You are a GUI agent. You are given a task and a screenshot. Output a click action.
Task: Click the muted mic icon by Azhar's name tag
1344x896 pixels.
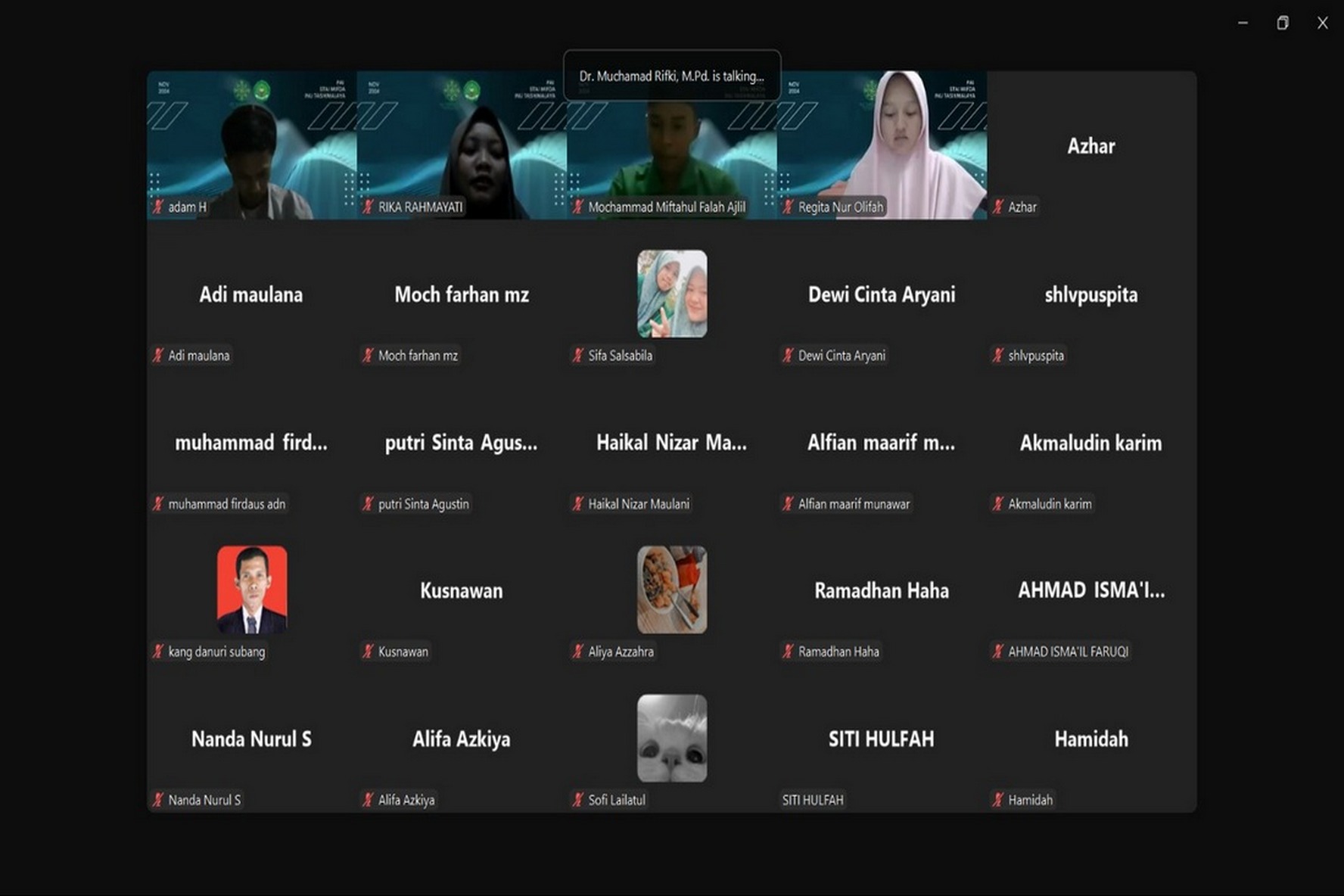point(998,207)
